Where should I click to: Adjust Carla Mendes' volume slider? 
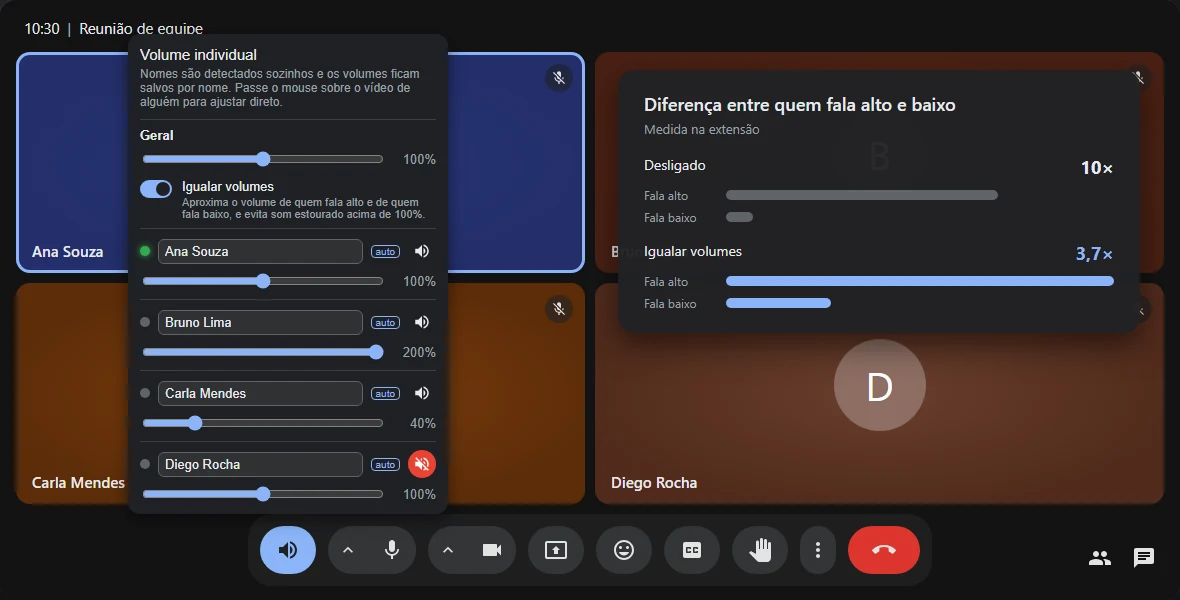[263, 423]
